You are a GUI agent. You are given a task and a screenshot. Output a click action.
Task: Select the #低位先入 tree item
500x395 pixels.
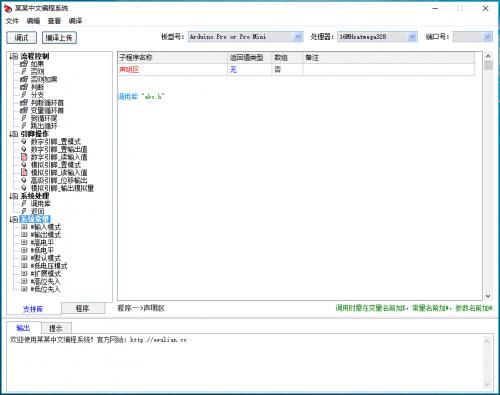(x=45, y=289)
